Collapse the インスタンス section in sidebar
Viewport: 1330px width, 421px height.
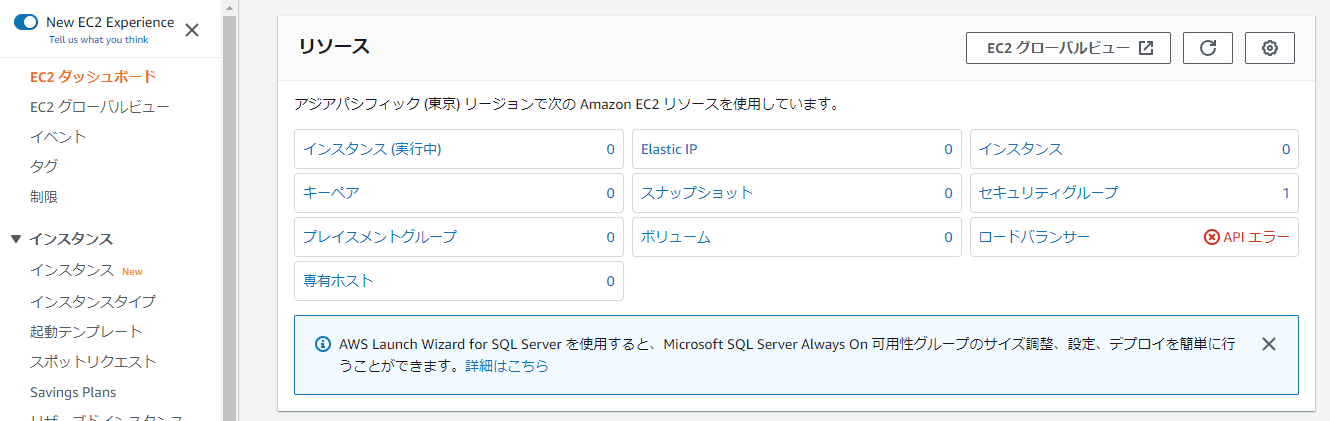16,239
